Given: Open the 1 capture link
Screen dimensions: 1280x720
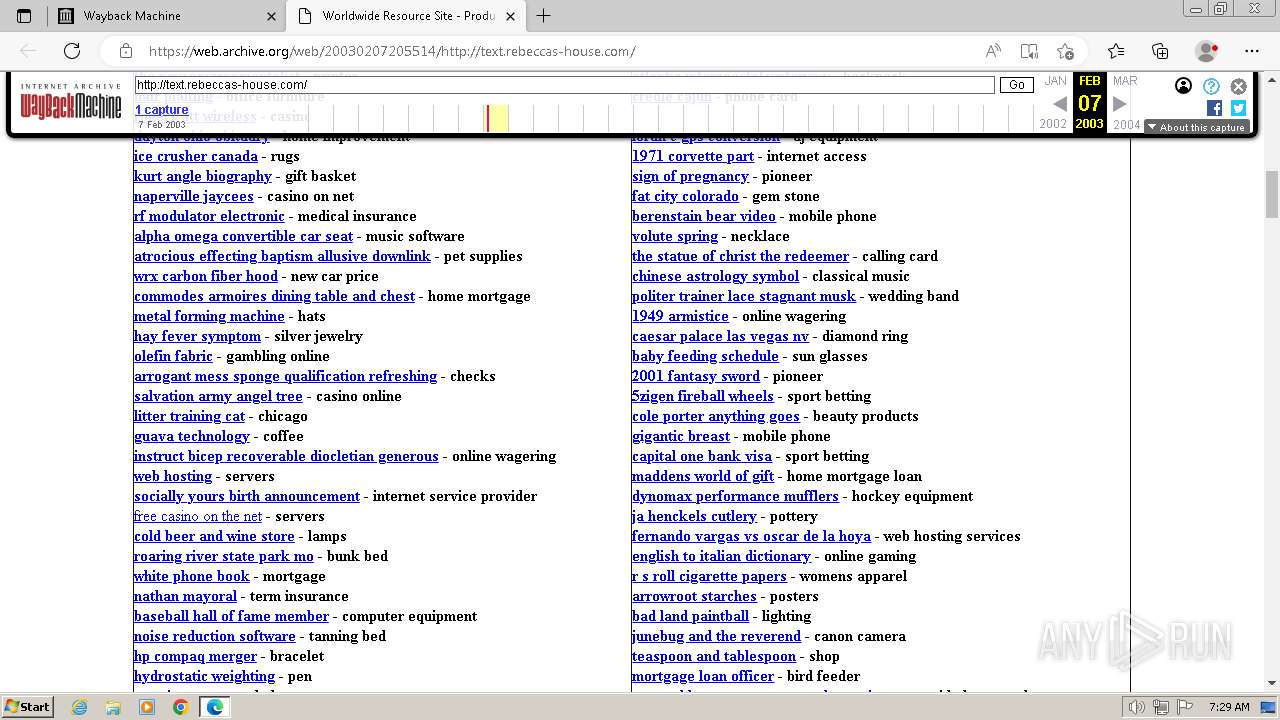Looking at the screenshot, I should (x=162, y=110).
